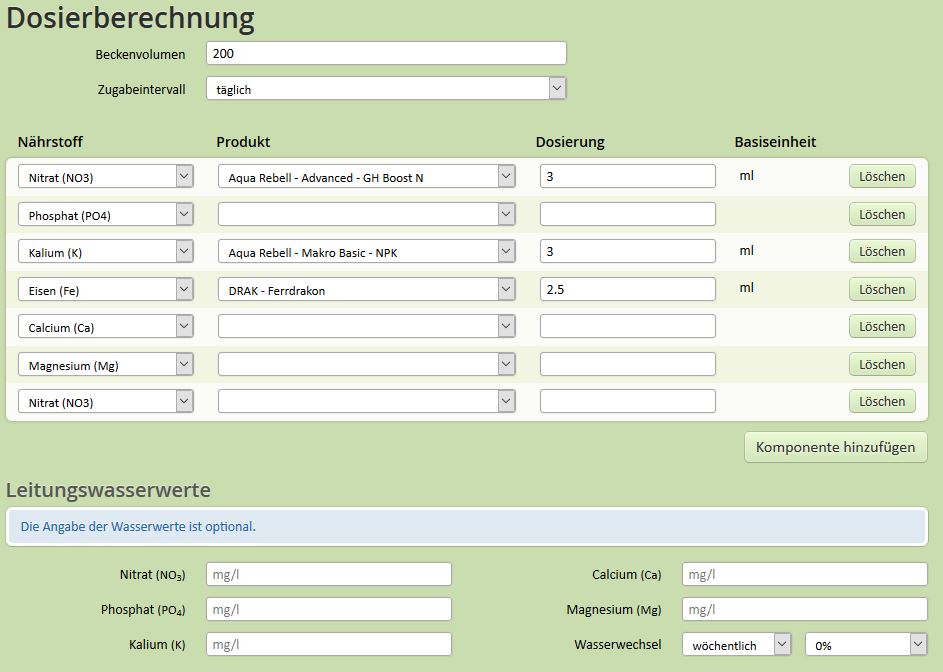The width and height of the screenshot is (943, 672).
Task: Remove the last Nitrat (NO3) row
Action: pyautogui.click(x=882, y=401)
